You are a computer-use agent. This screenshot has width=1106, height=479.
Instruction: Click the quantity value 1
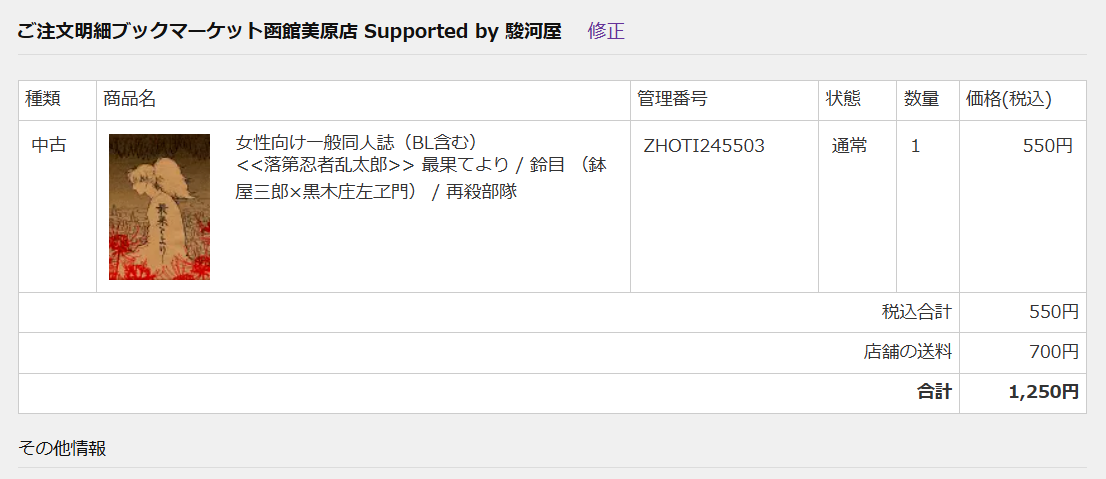click(x=916, y=146)
